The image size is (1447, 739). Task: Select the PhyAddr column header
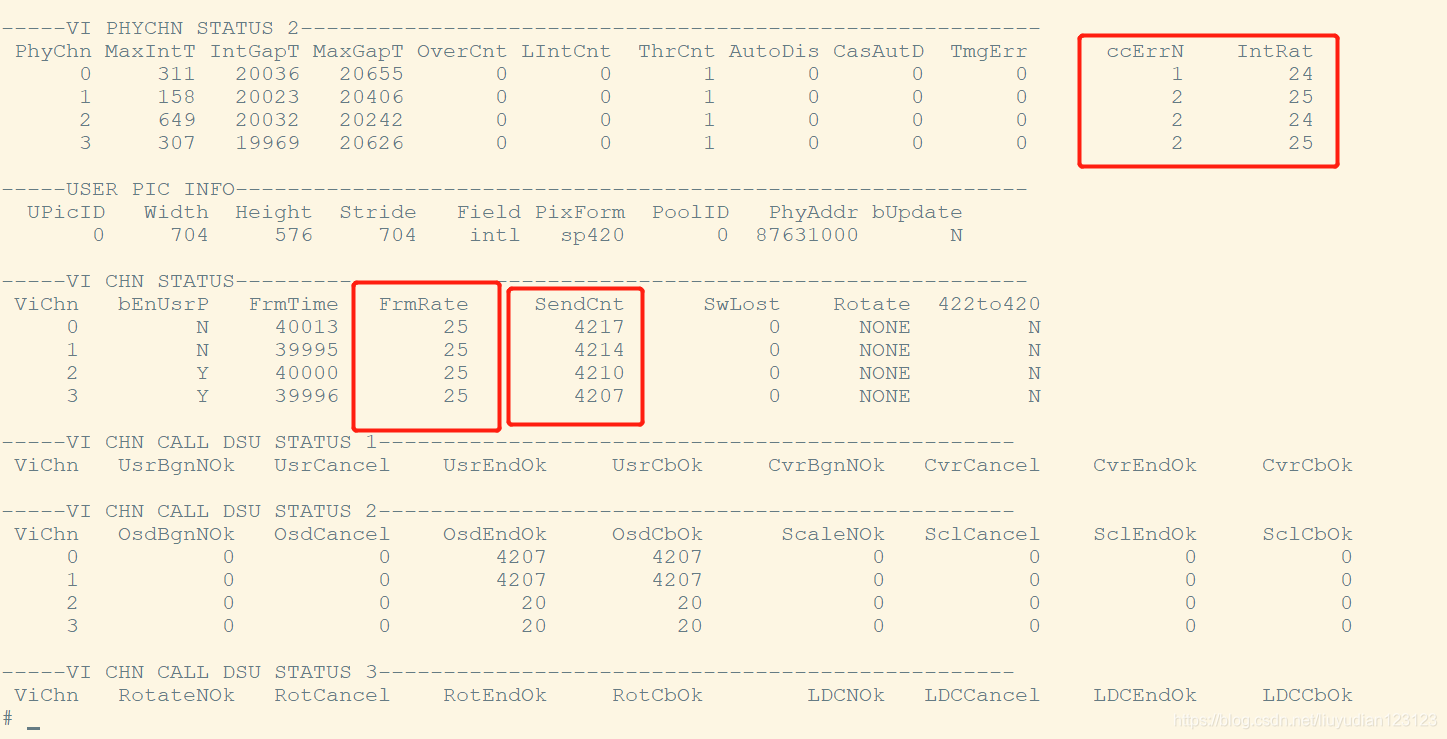pyautogui.click(x=813, y=212)
